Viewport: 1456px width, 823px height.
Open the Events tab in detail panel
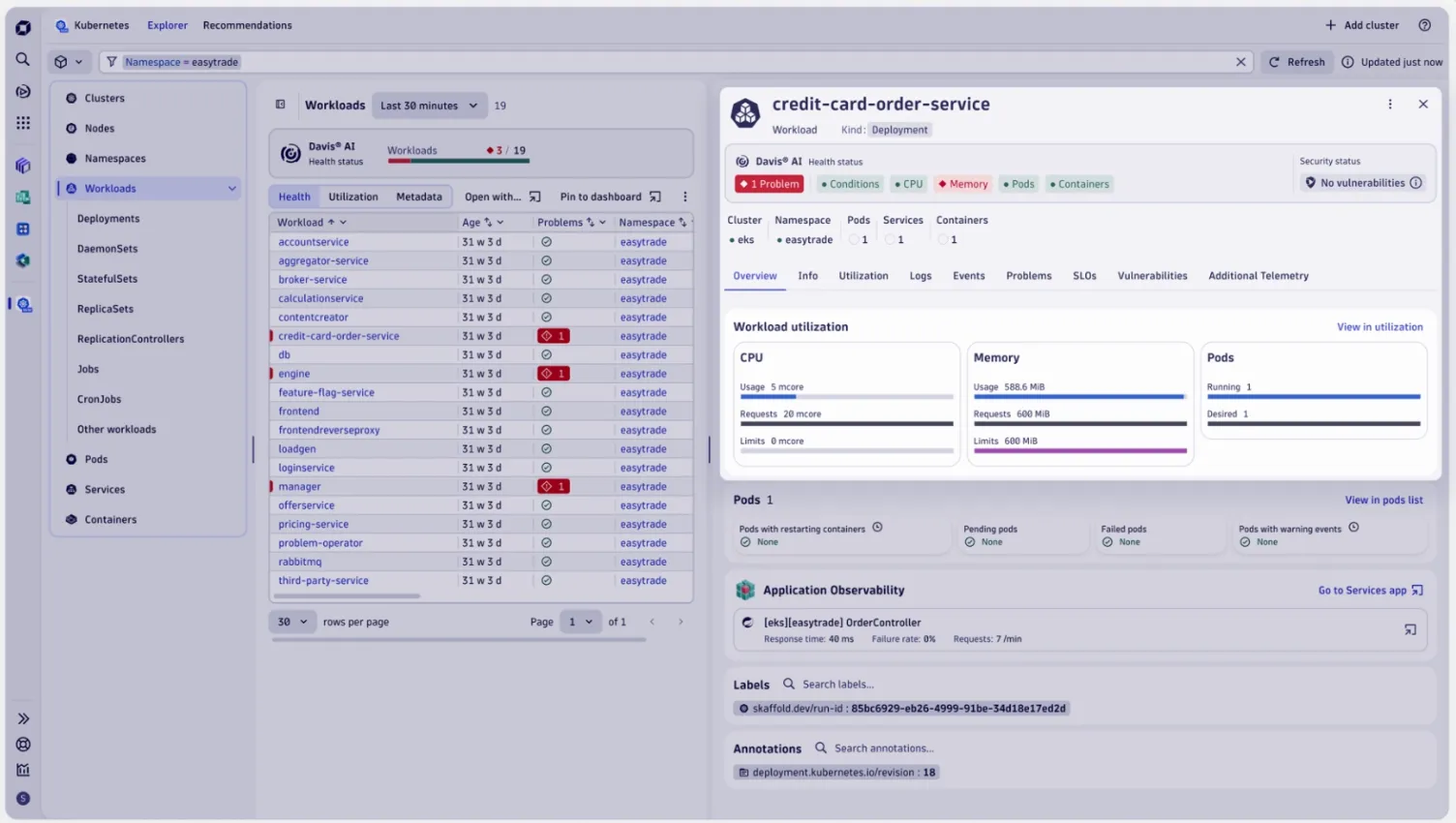tap(969, 276)
